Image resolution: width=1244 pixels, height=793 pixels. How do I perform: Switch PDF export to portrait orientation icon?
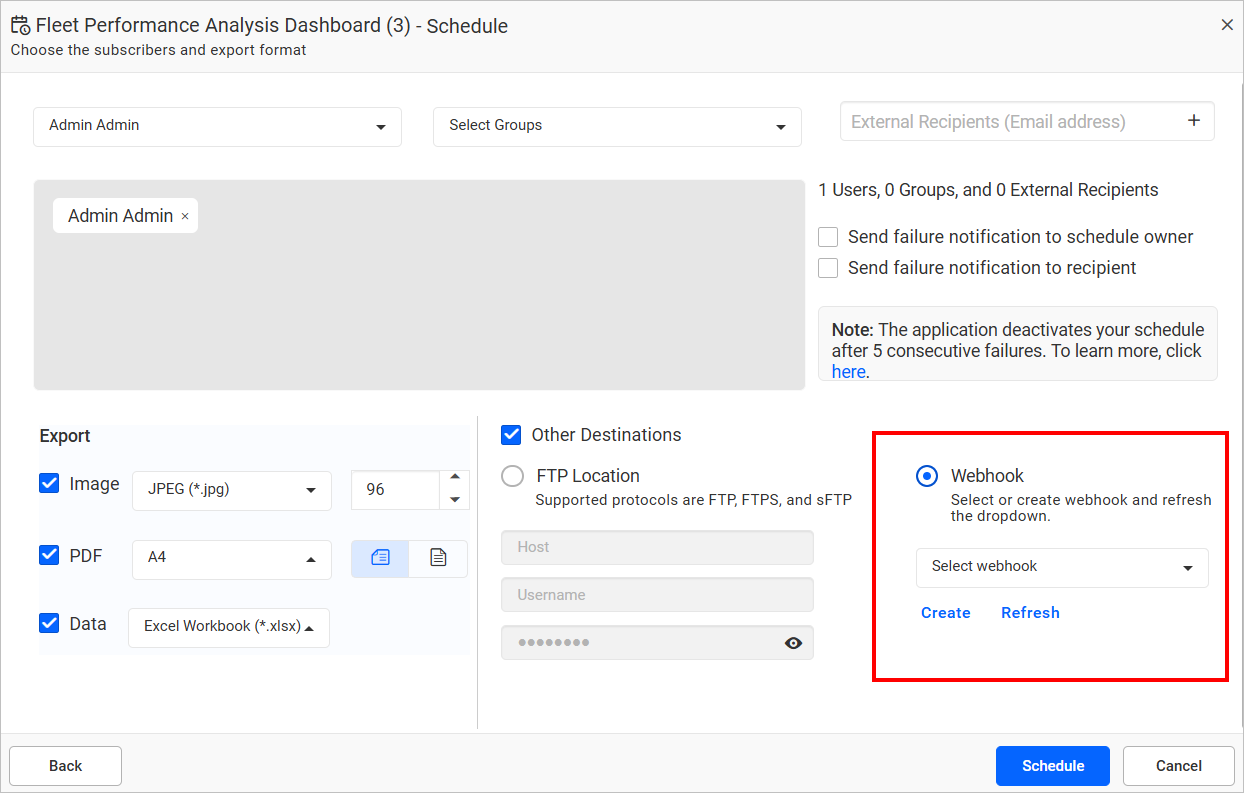pyautogui.click(x=438, y=559)
